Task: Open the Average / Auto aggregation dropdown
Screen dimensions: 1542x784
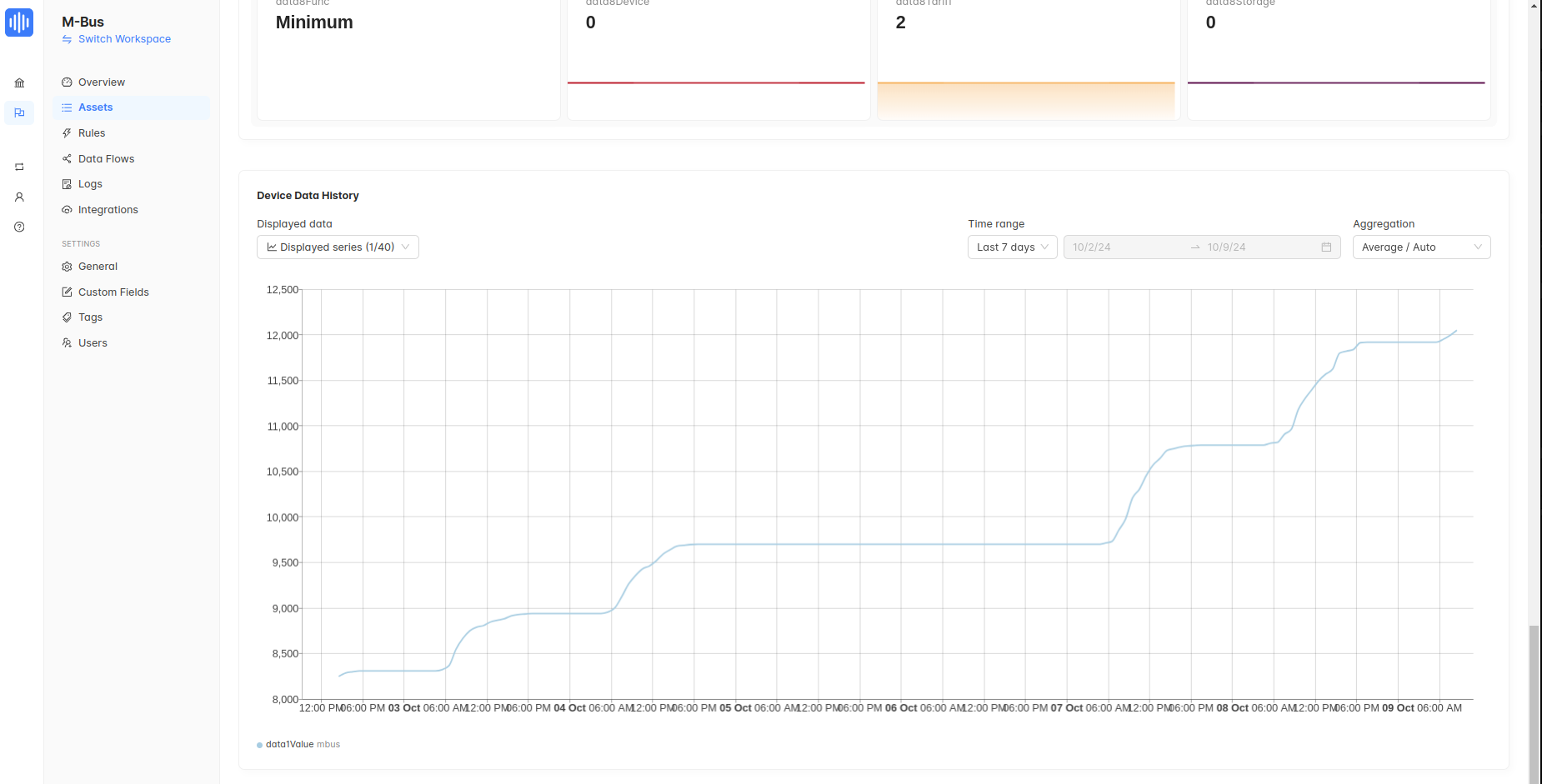Action: click(x=1420, y=247)
